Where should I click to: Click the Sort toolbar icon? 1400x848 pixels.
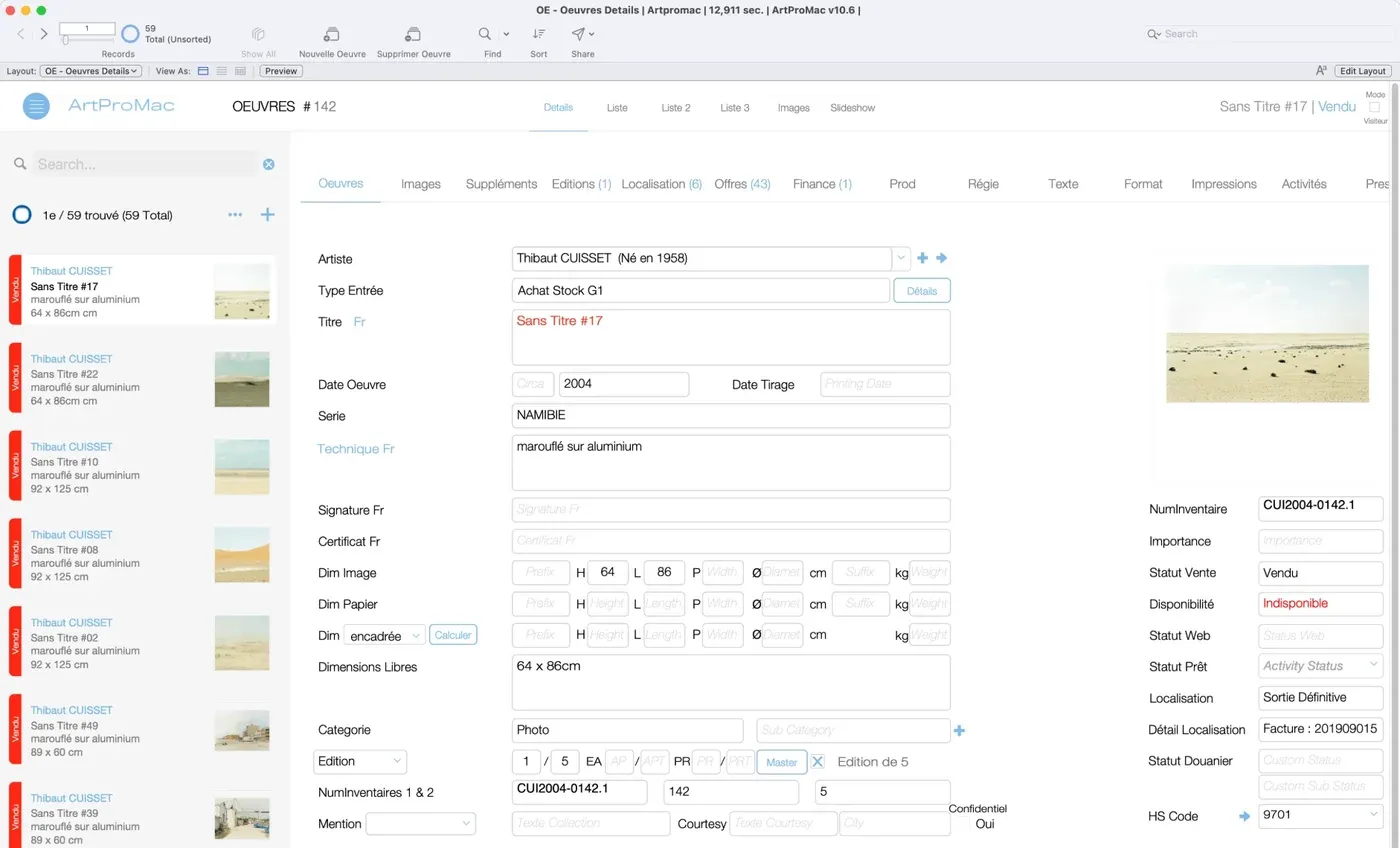pyautogui.click(x=539, y=34)
